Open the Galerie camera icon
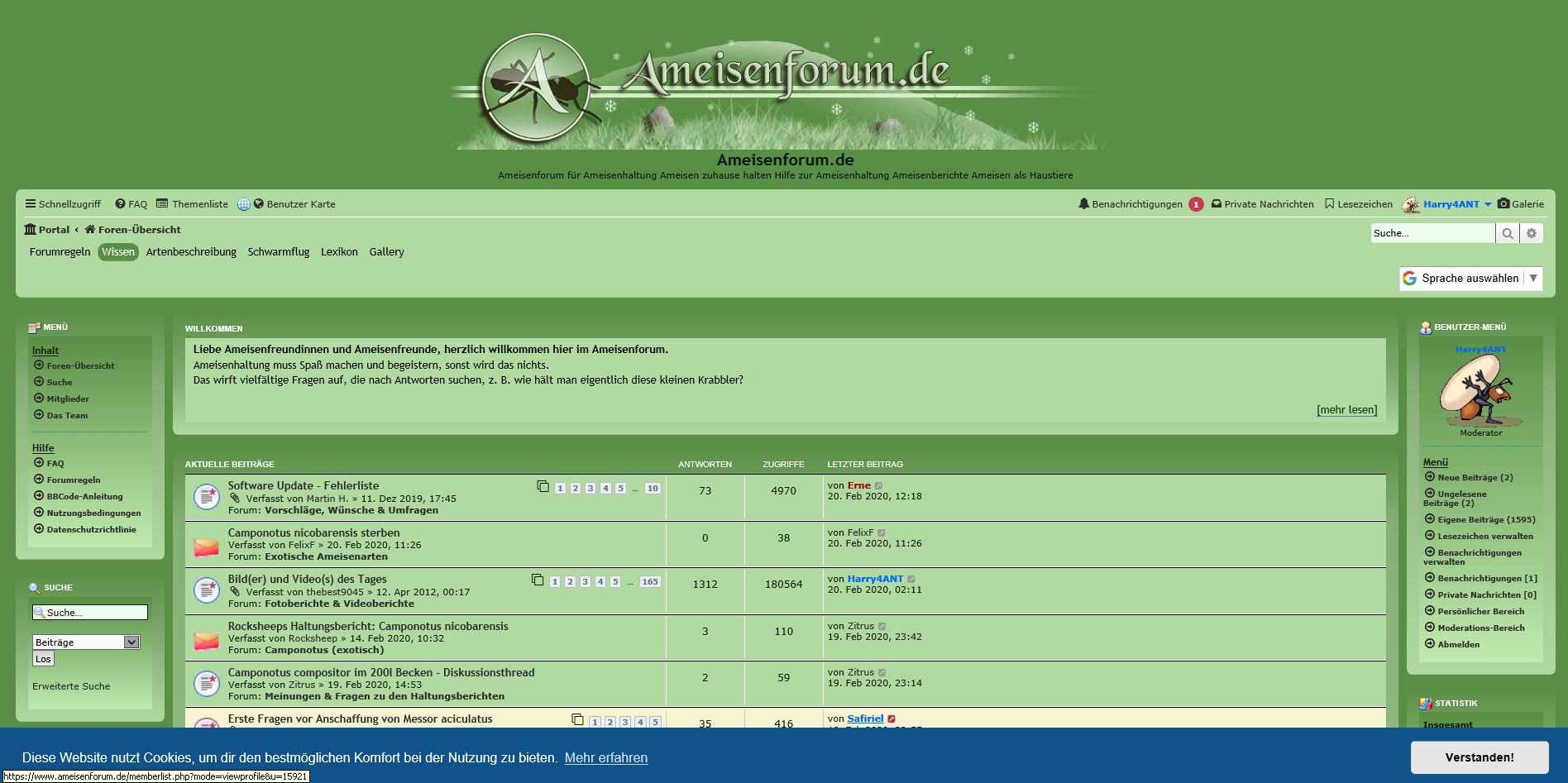 [x=1503, y=203]
